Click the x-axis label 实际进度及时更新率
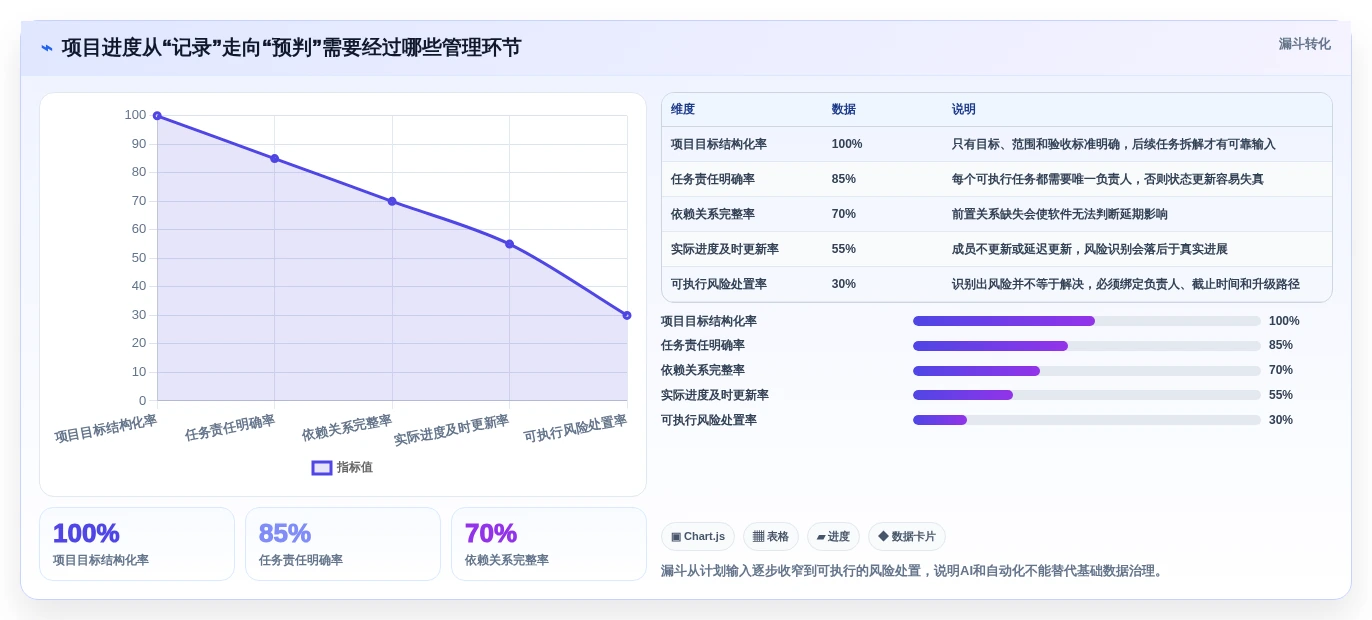The image size is (1372, 620). point(451,430)
